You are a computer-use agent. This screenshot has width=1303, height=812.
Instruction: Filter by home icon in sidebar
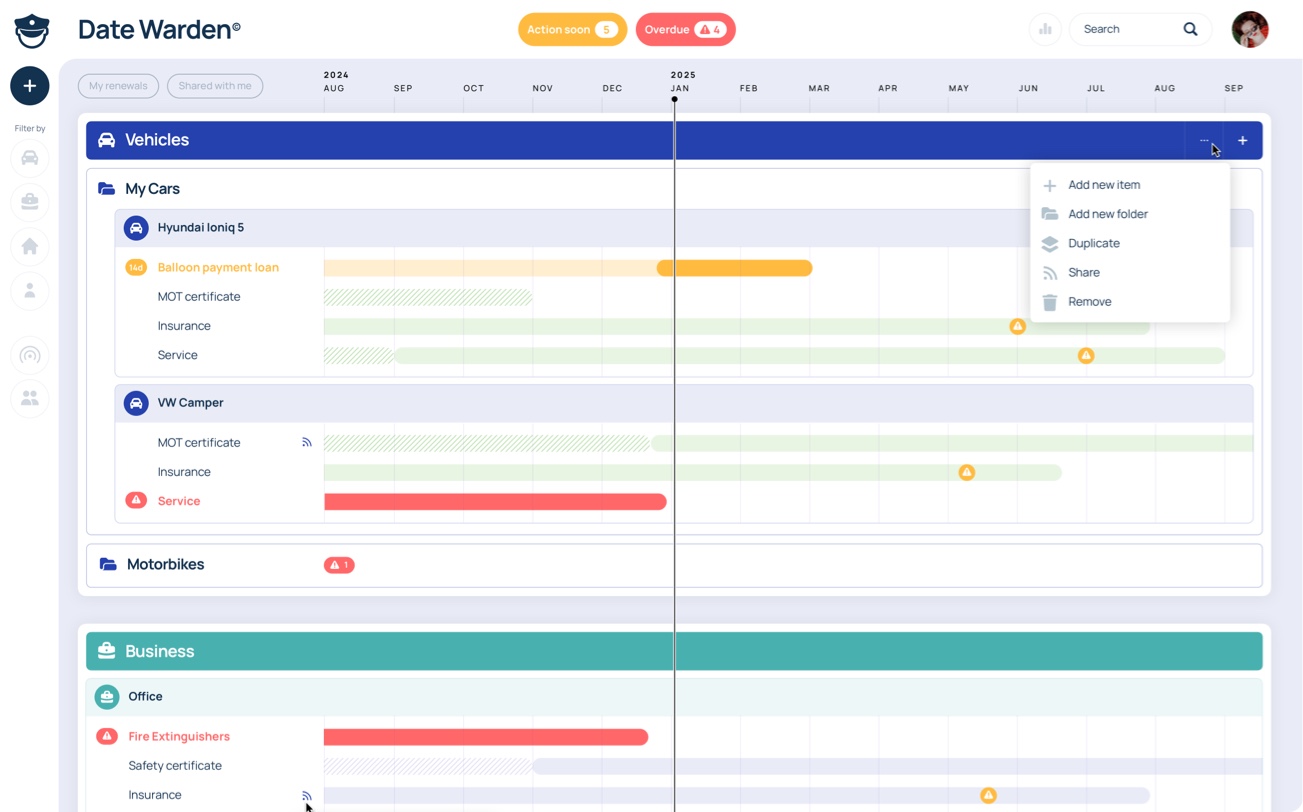tap(30, 246)
